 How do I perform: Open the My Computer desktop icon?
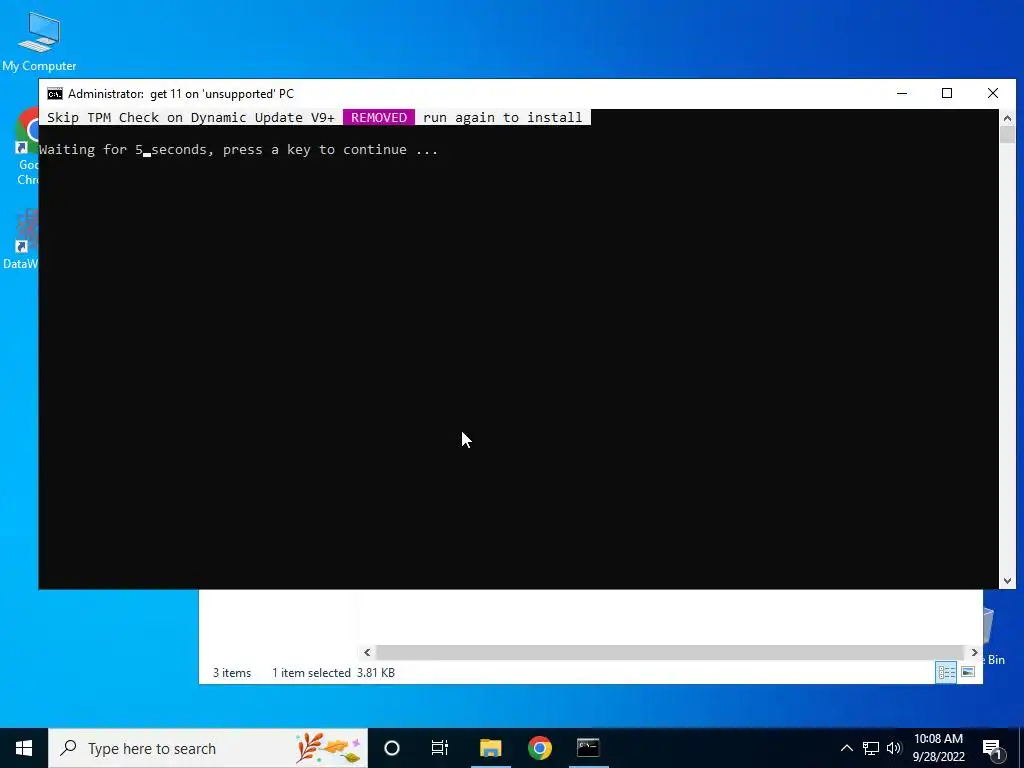[39, 41]
